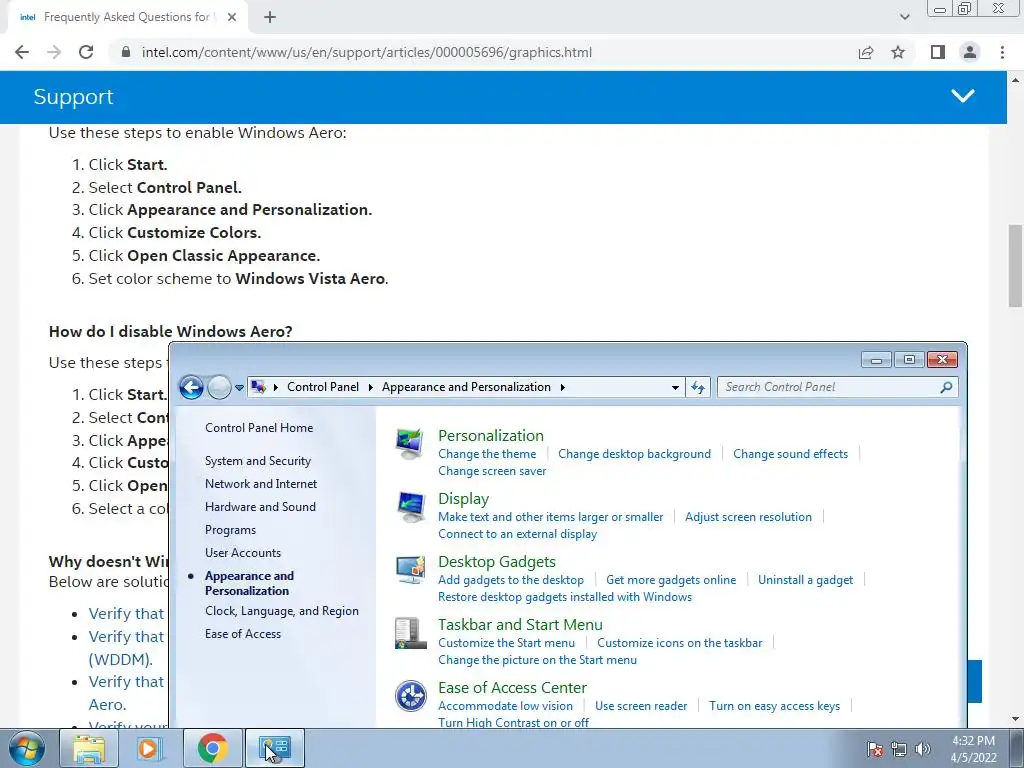Open Chrome tab search dropdown
1024x768 pixels.
[904, 17]
